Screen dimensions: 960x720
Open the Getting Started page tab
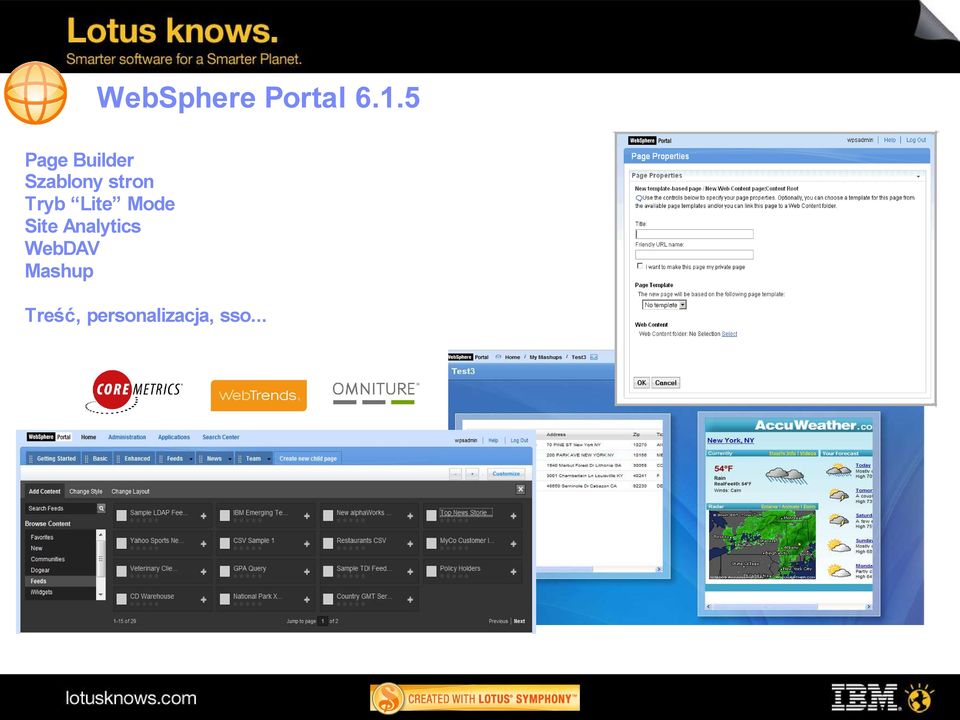pyautogui.click(x=56, y=459)
